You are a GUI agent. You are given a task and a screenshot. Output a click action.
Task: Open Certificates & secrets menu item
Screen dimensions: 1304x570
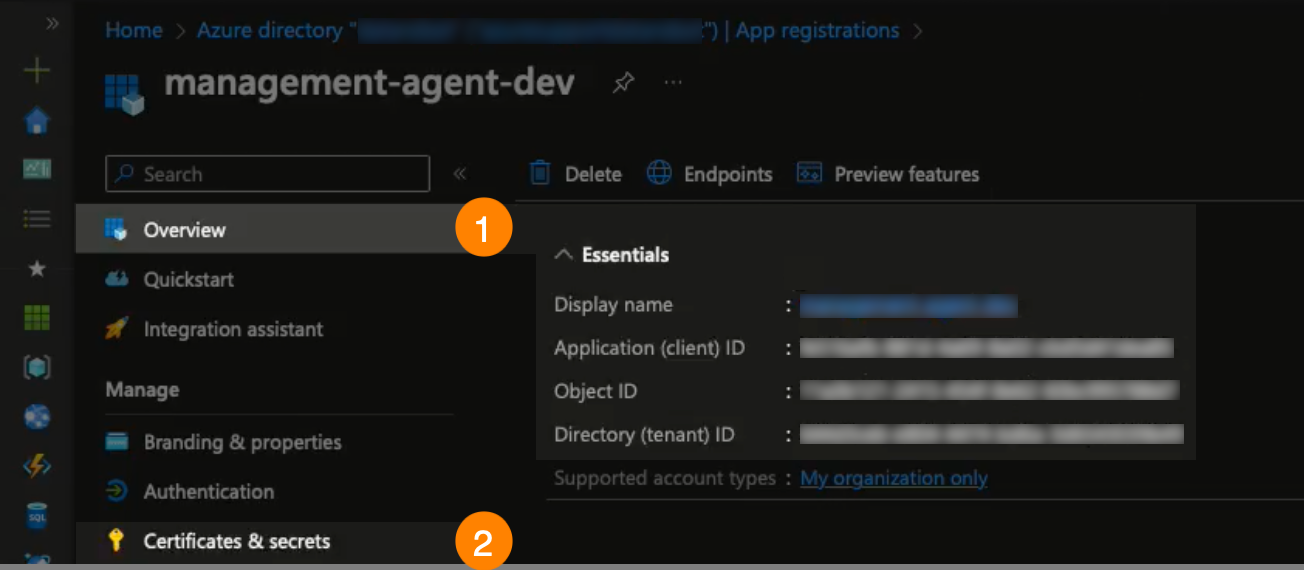(236, 541)
